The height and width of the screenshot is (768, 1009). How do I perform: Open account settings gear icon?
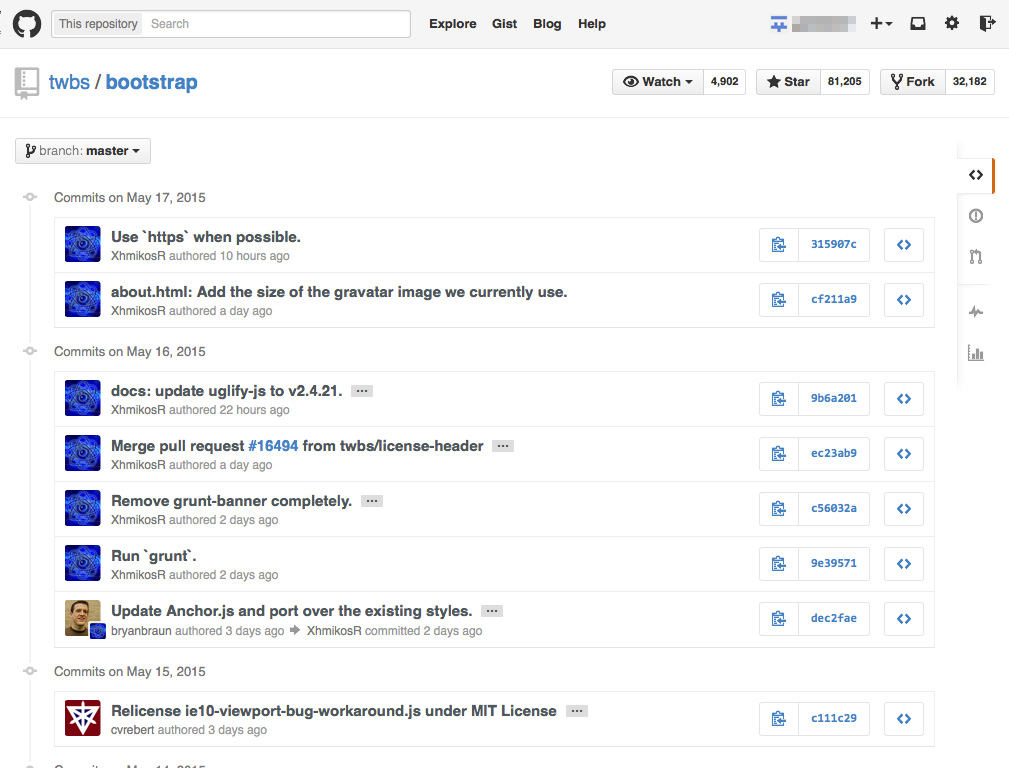[951, 23]
